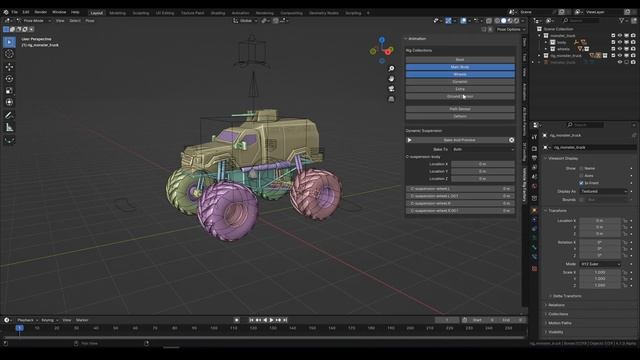The image size is (640, 360).
Task: Hide body collection with eye icon
Action: click(x=620, y=42)
